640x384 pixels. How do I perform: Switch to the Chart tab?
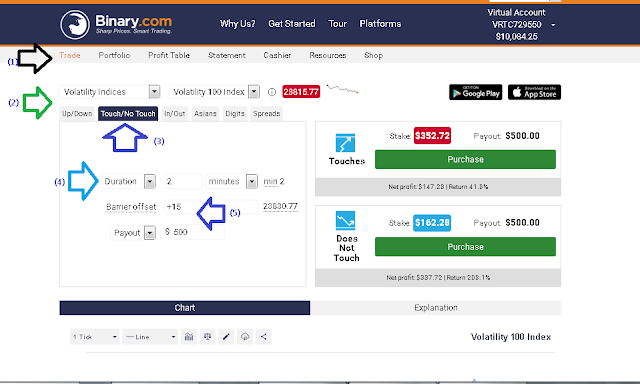click(x=184, y=308)
